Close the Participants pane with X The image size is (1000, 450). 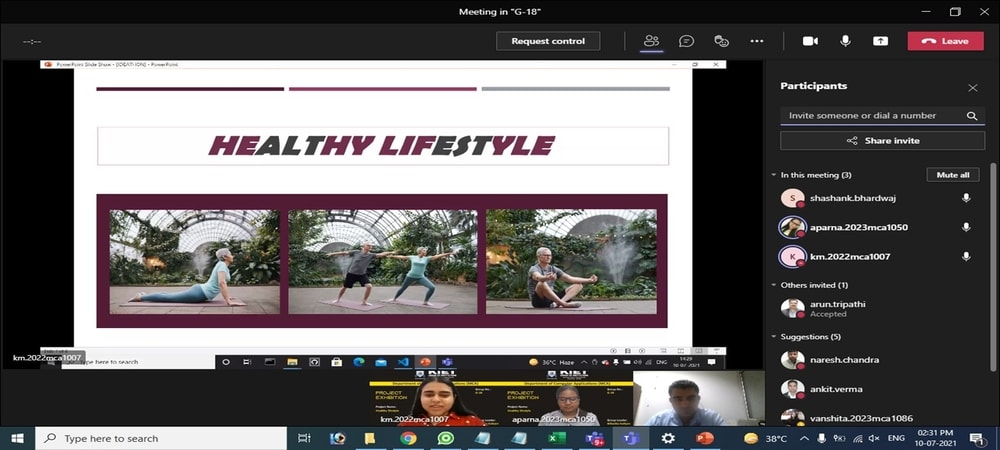click(x=972, y=88)
